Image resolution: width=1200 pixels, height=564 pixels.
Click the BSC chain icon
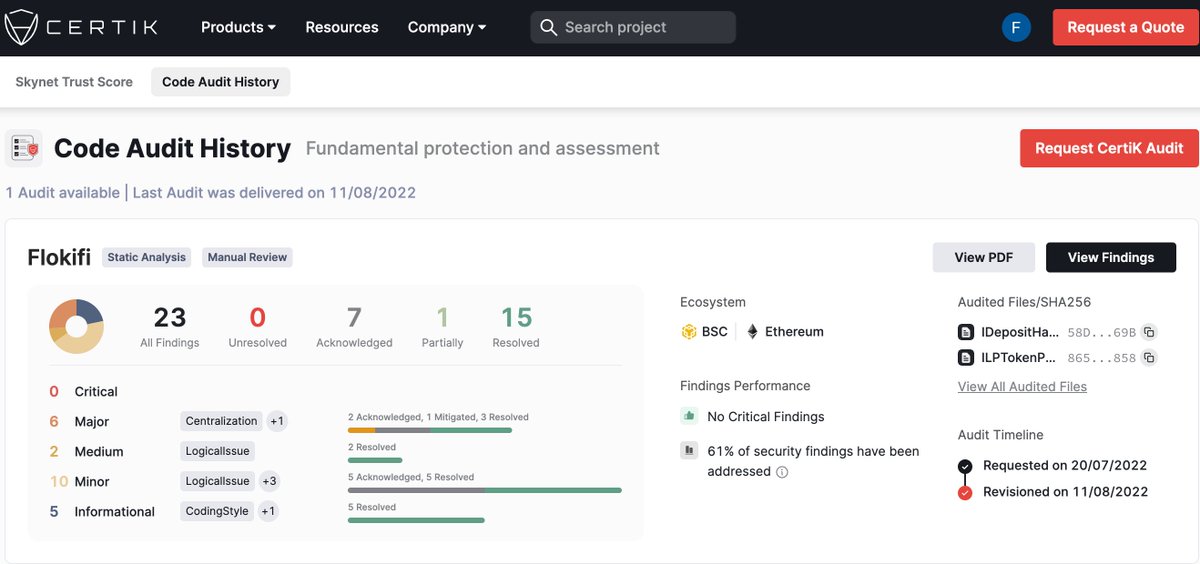(x=688, y=332)
